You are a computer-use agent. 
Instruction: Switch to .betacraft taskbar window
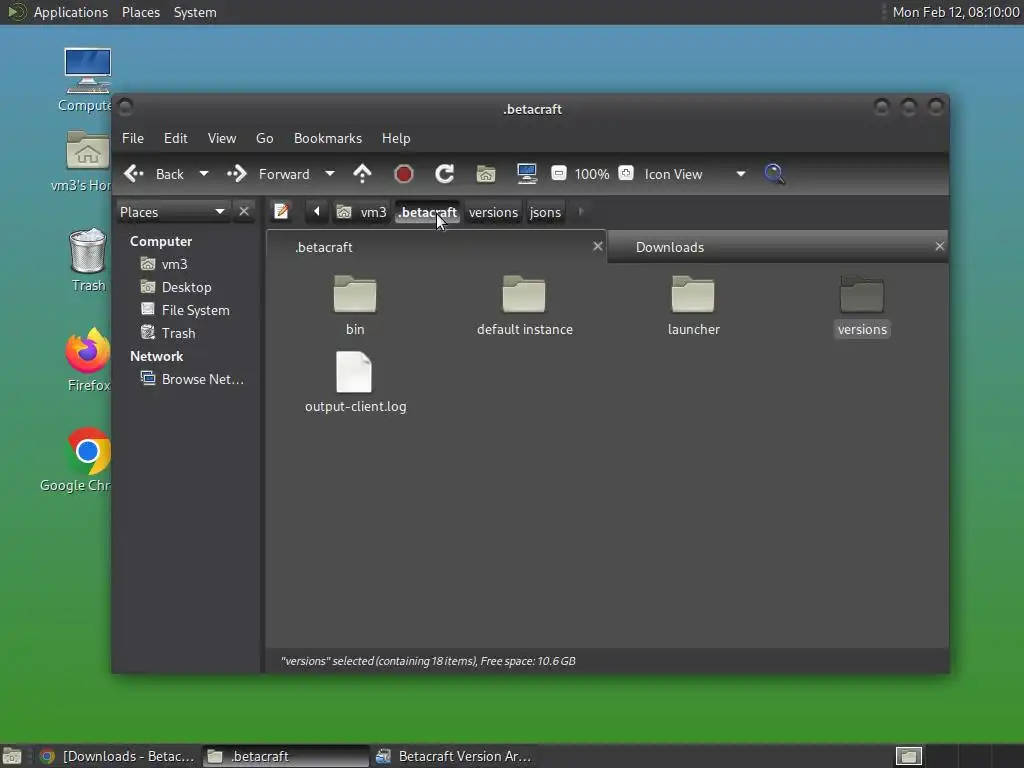click(x=285, y=756)
